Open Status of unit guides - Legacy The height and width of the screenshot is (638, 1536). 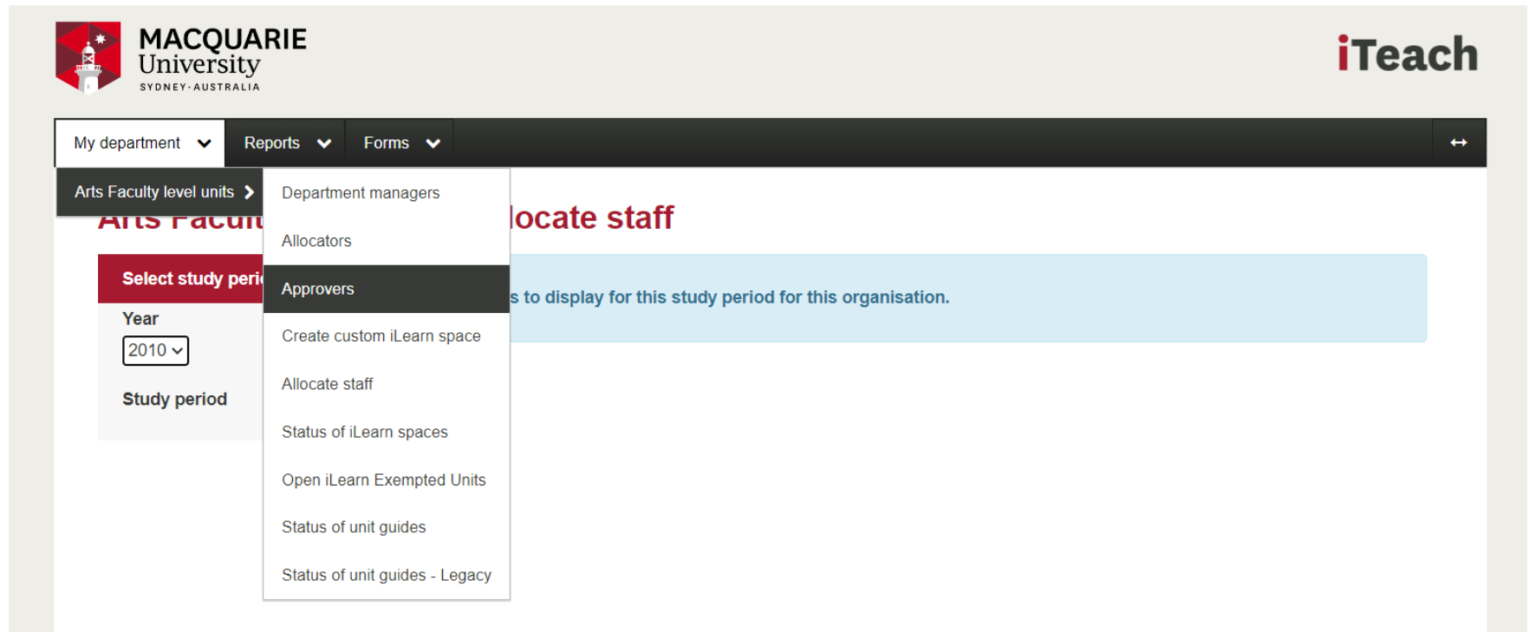tap(386, 575)
